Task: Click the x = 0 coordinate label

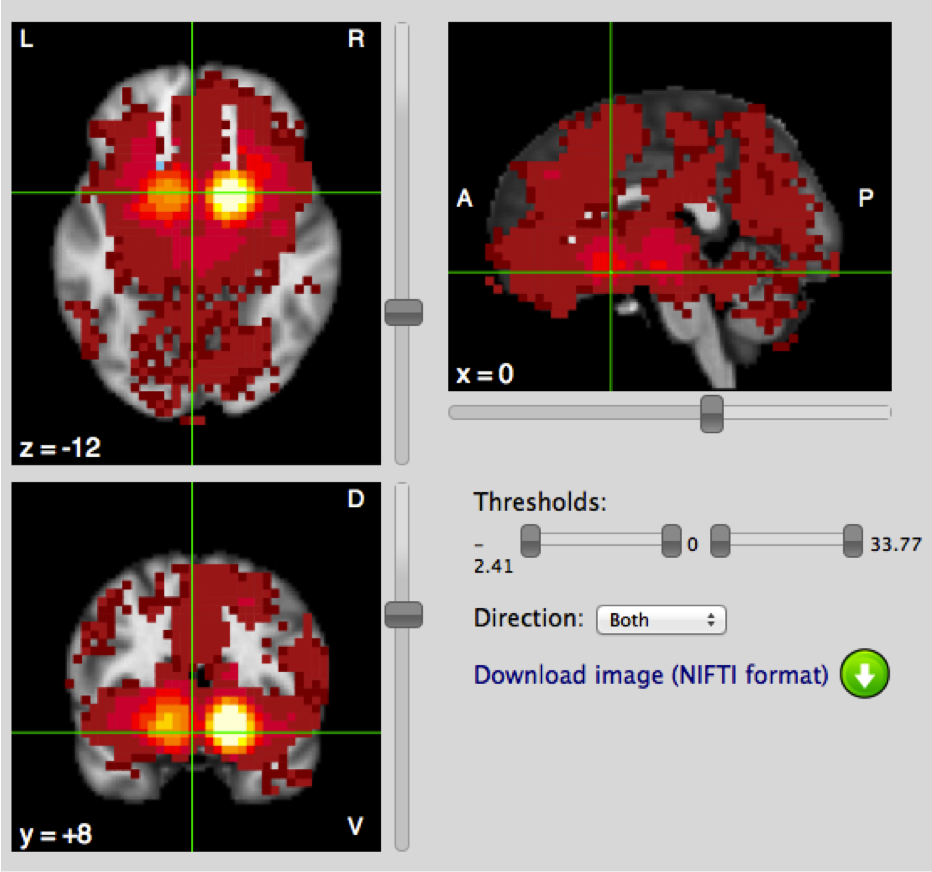Action: click(485, 374)
